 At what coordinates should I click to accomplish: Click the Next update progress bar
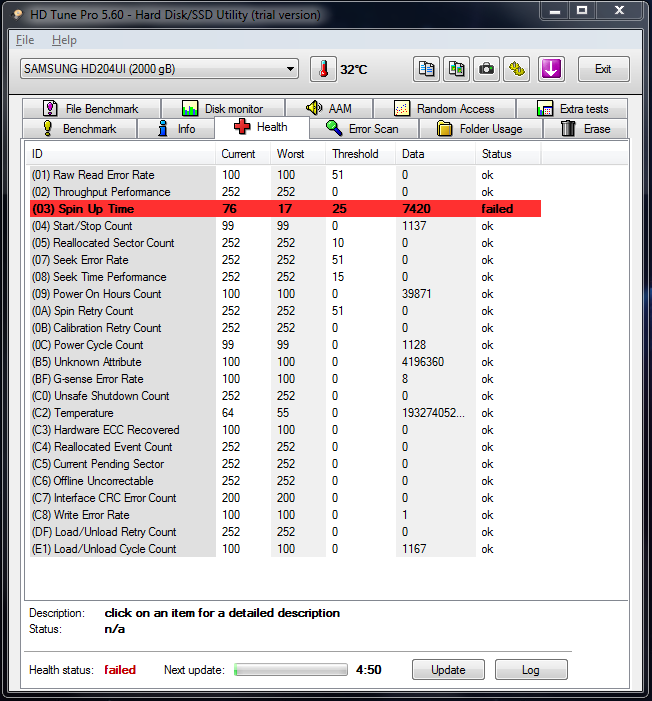[x=290, y=670]
